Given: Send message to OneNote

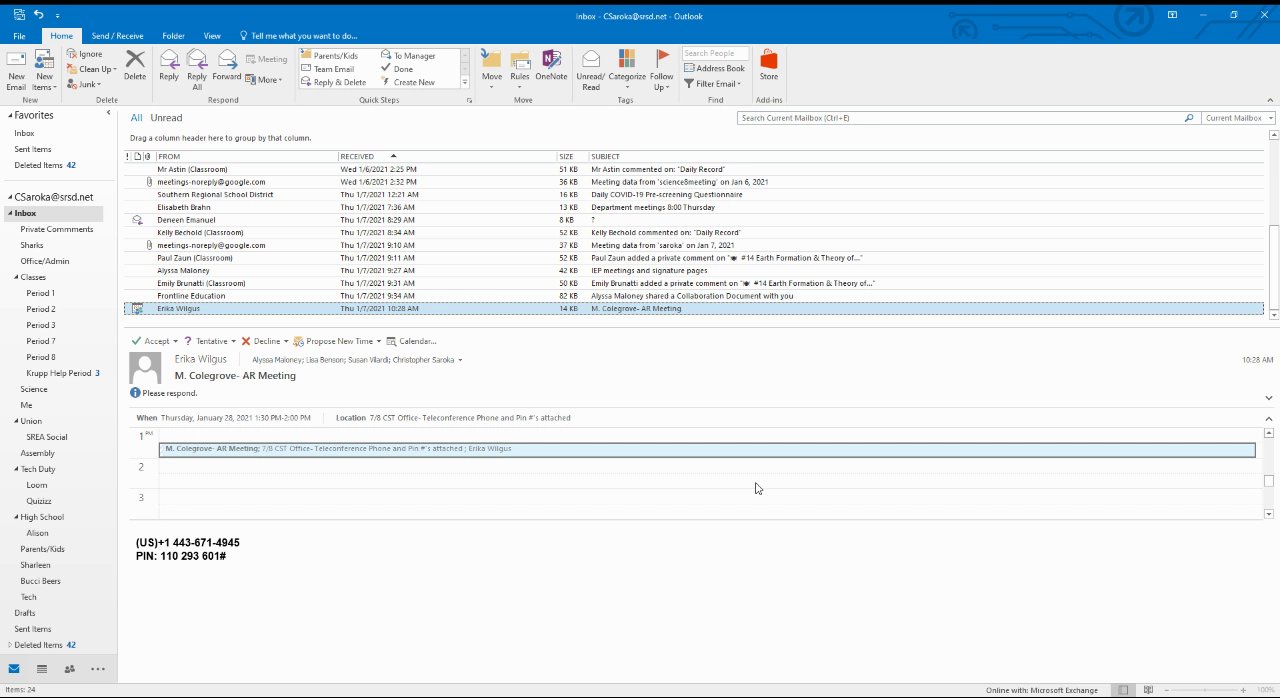Looking at the screenshot, I should point(551,66).
